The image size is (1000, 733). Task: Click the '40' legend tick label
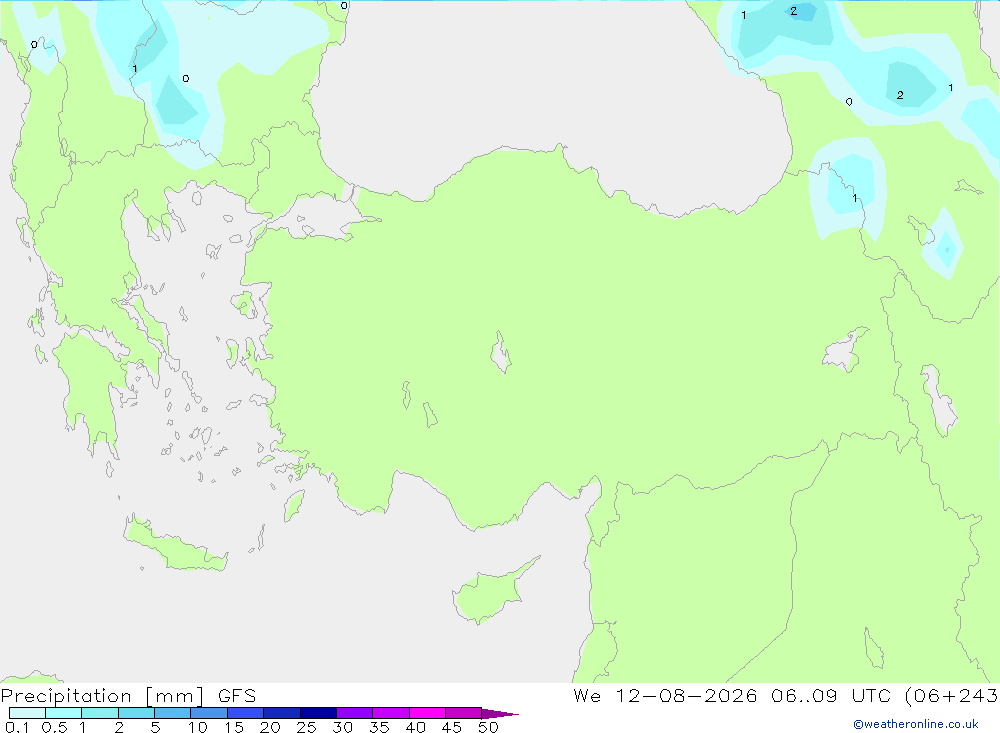[x=415, y=727]
